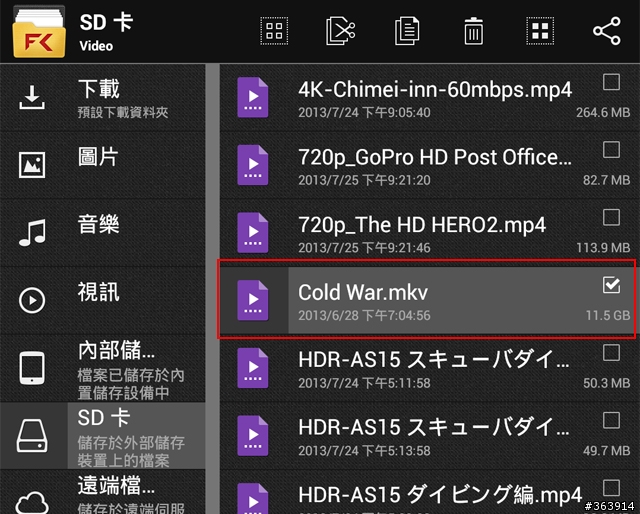640x514 pixels.
Task: Click video file icon of 4K-Chimei-inn-60mbps.mp4
Action: [253, 98]
